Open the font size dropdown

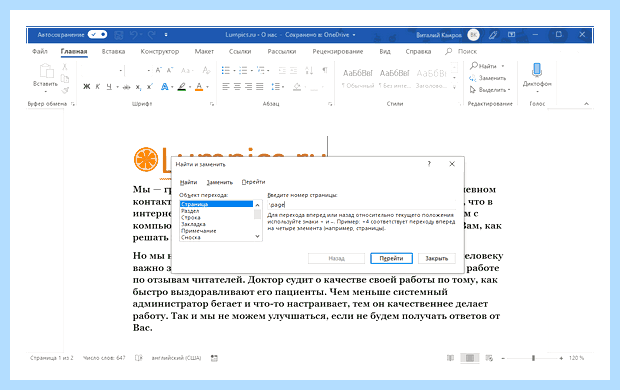[148, 71]
